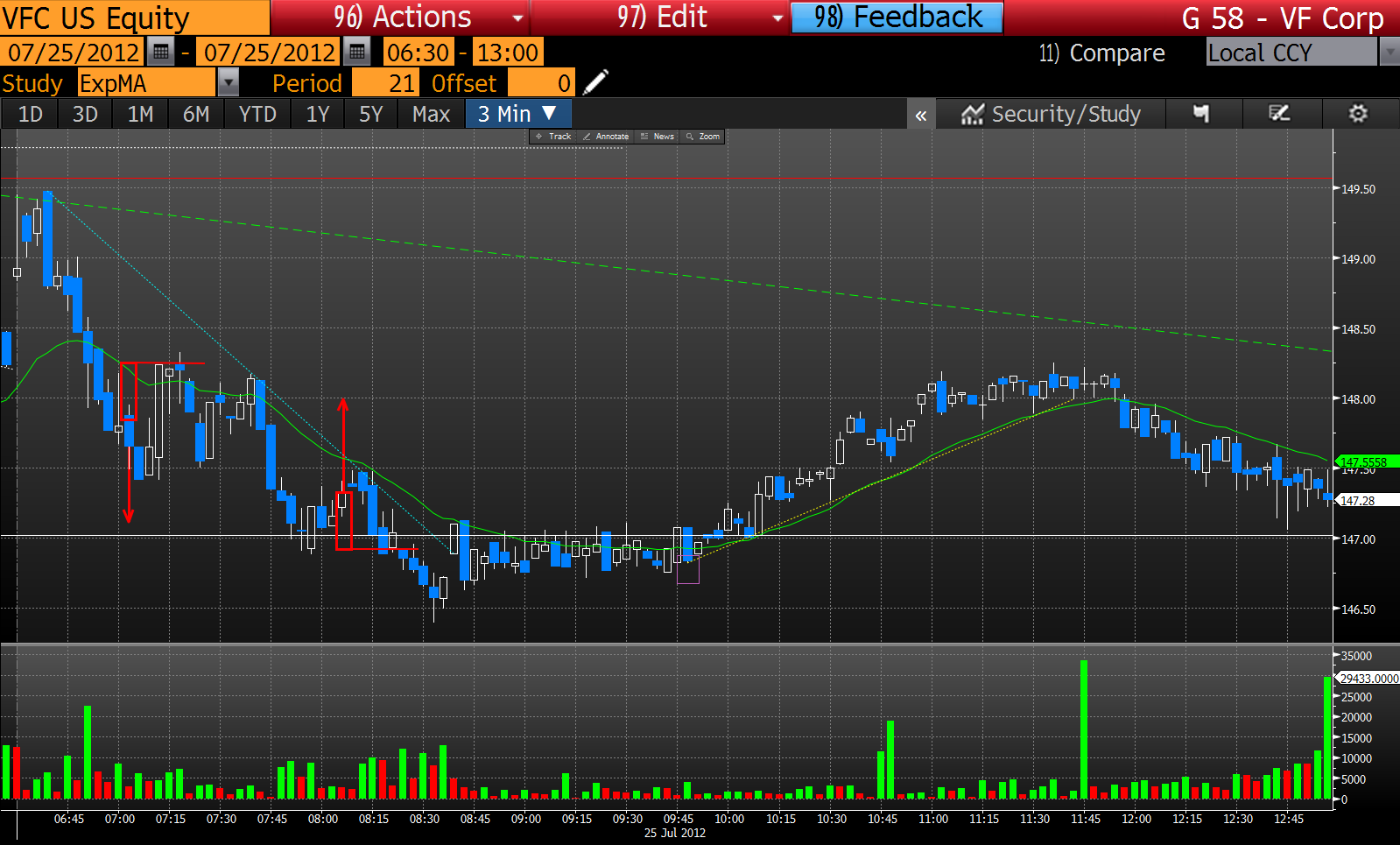The height and width of the screenshot is (845, 1400).
Task: Open the start date calendar picker
Action: tap(161, 53)
